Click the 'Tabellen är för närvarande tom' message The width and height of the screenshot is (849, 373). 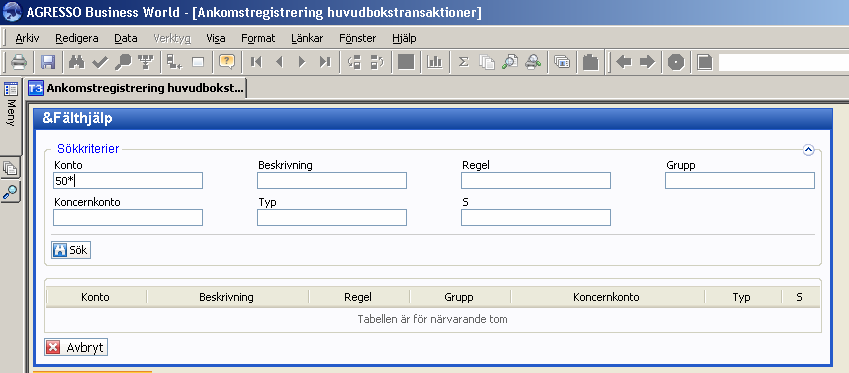point(433,319)
